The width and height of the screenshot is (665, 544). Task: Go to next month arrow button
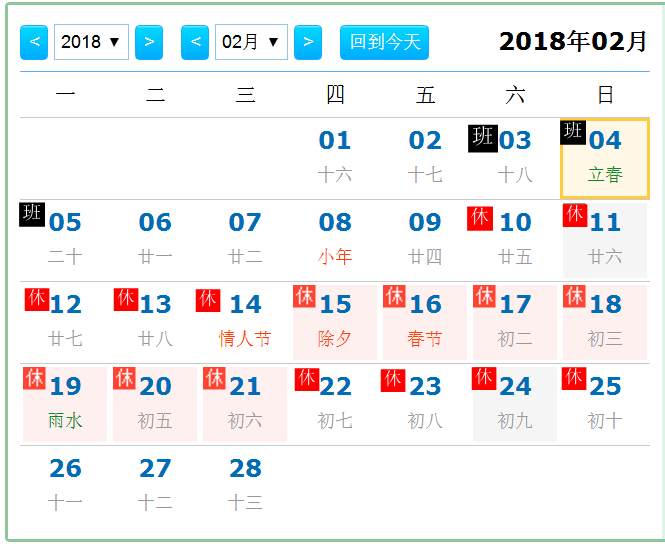[x=308, y=42]
